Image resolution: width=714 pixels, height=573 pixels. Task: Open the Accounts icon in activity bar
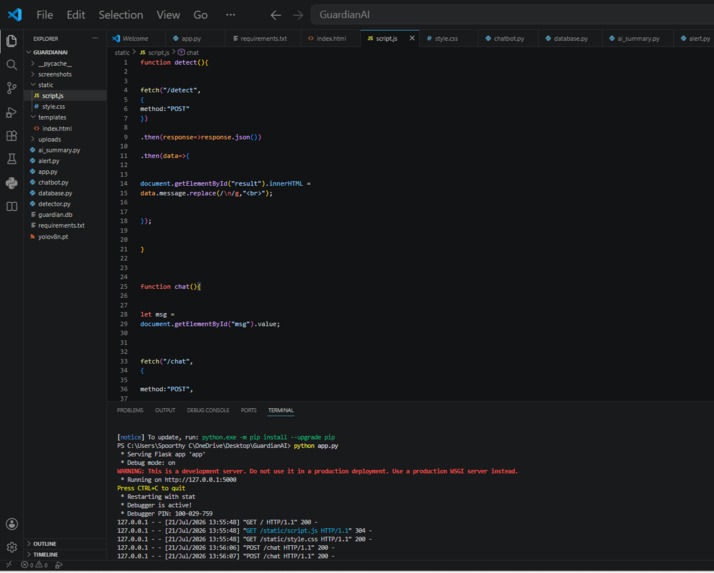pyautogui.click(x=12, y=524)
